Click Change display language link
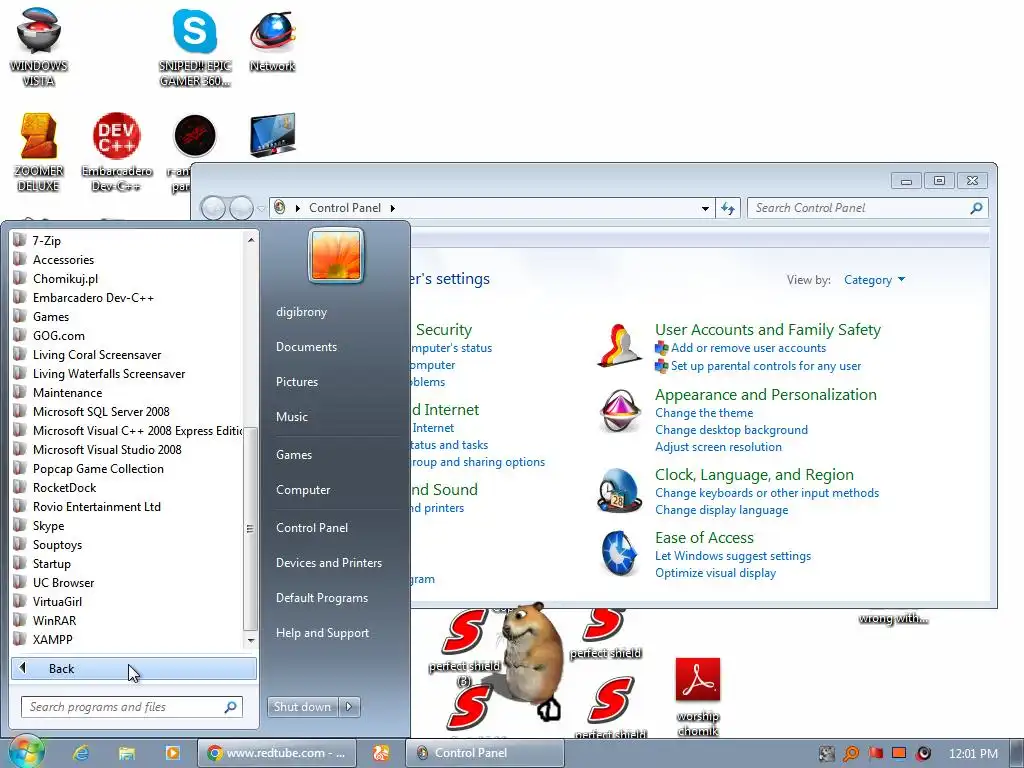 point(722,510)
